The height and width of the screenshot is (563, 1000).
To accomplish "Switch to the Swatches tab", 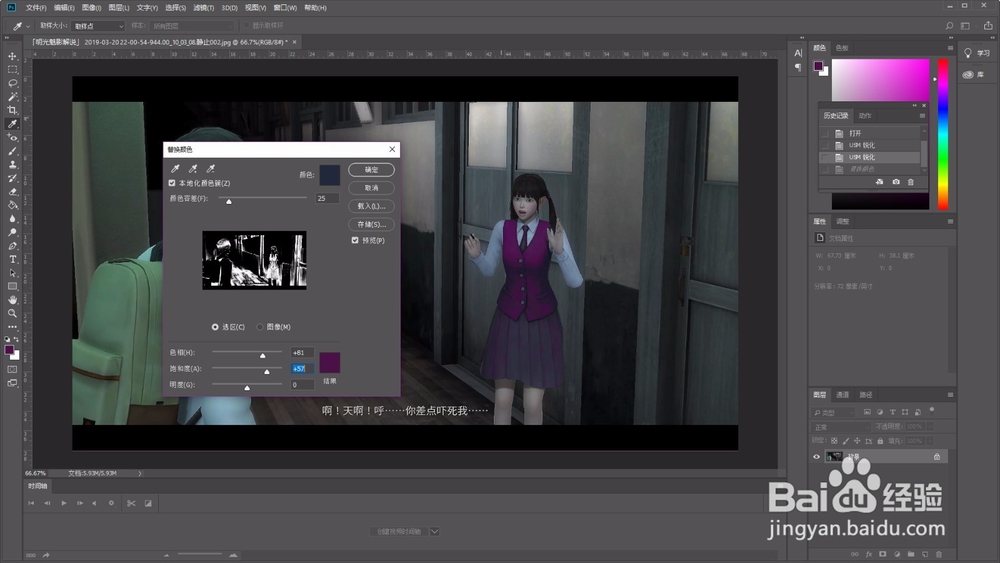I will pyautogui.click(x=842, y=48).
